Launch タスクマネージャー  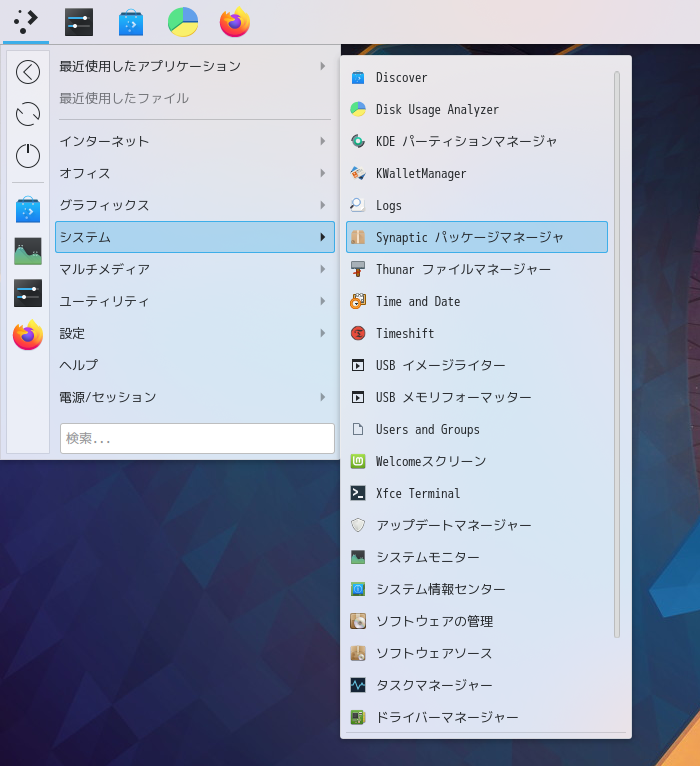(x=477, y=685)
